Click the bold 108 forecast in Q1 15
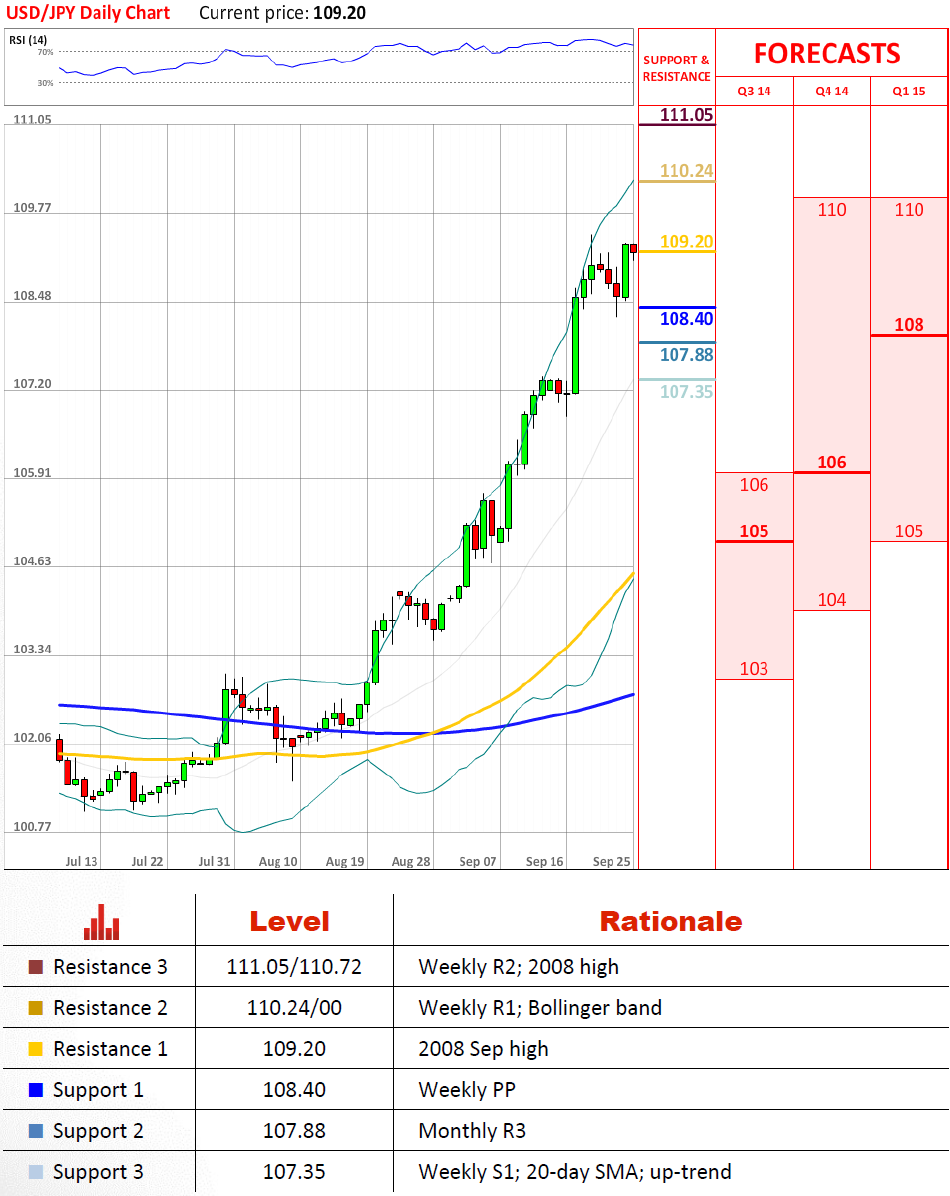Screen dimensions: 950x1196 tap(909, 325)
